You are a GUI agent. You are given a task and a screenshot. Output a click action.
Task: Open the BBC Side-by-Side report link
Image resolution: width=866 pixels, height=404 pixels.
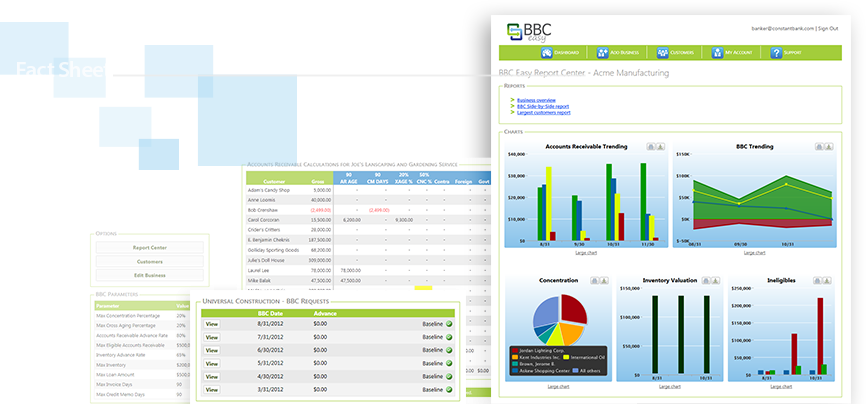[x=542, y=106]
